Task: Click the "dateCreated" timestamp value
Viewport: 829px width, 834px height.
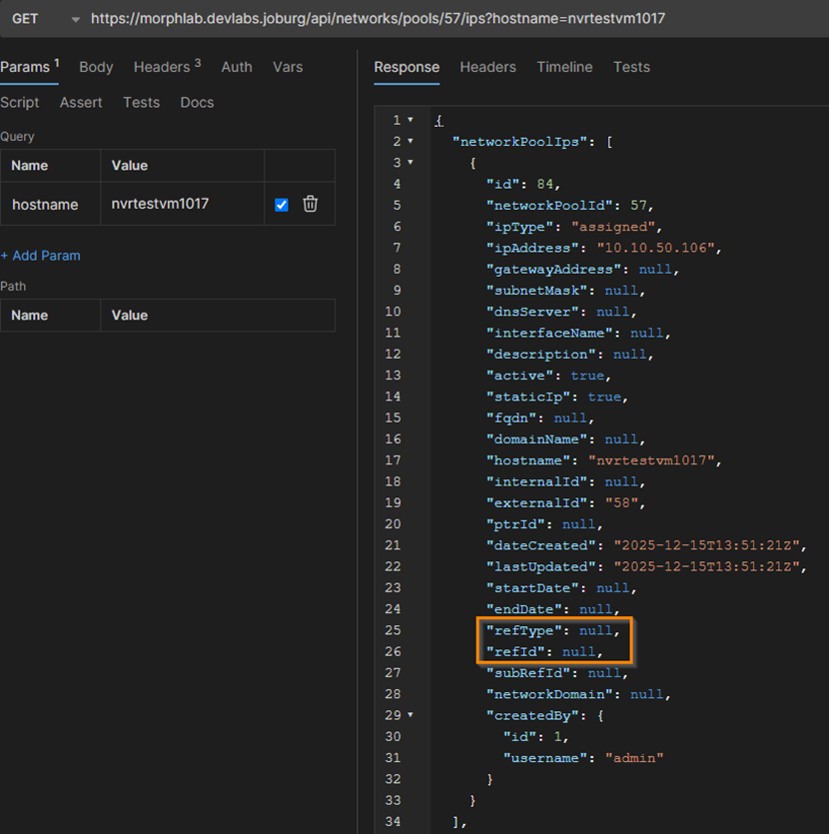Action: pyautogui.click(x=707, y=546)
